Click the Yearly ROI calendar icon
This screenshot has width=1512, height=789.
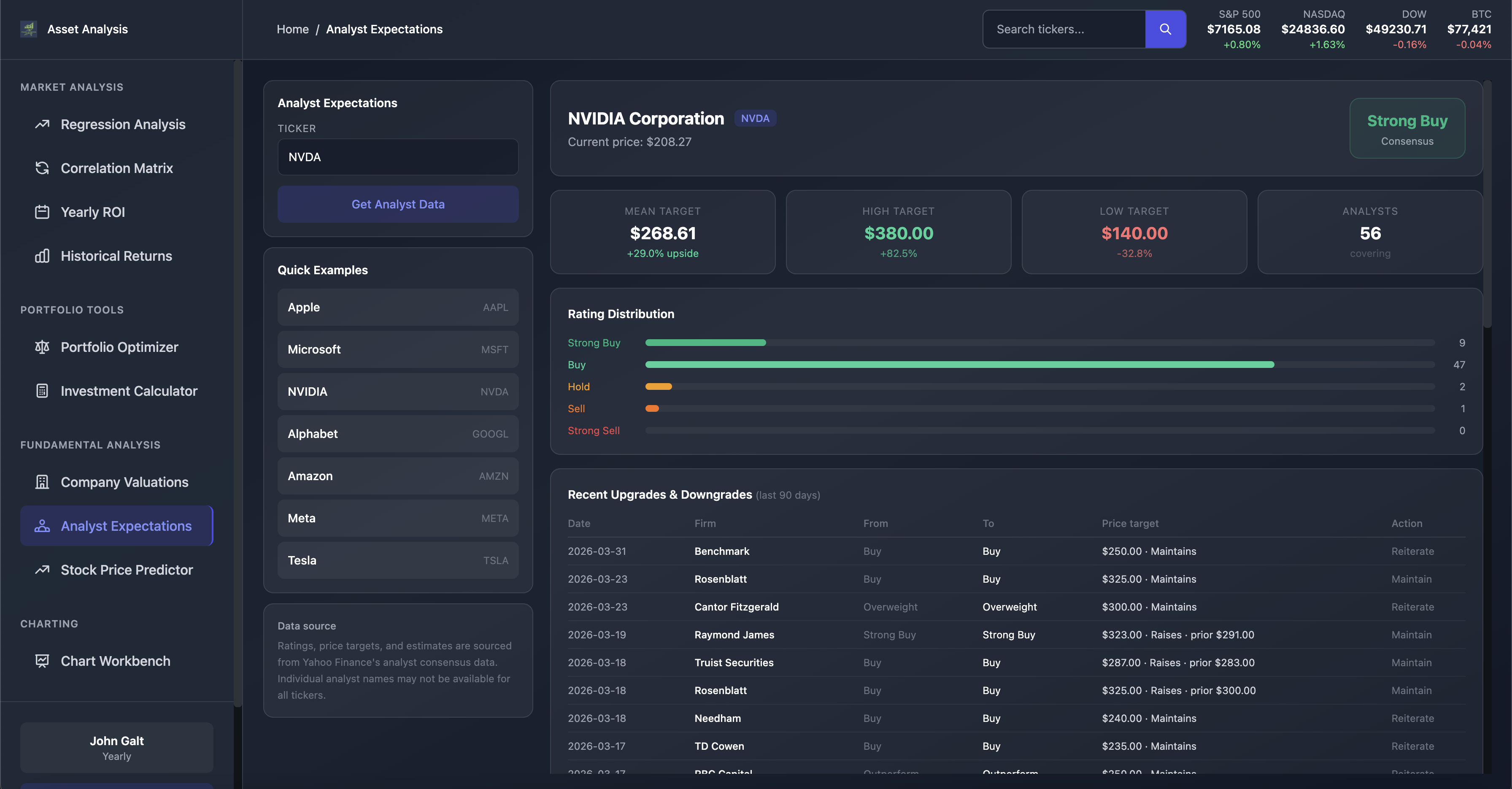42,212
